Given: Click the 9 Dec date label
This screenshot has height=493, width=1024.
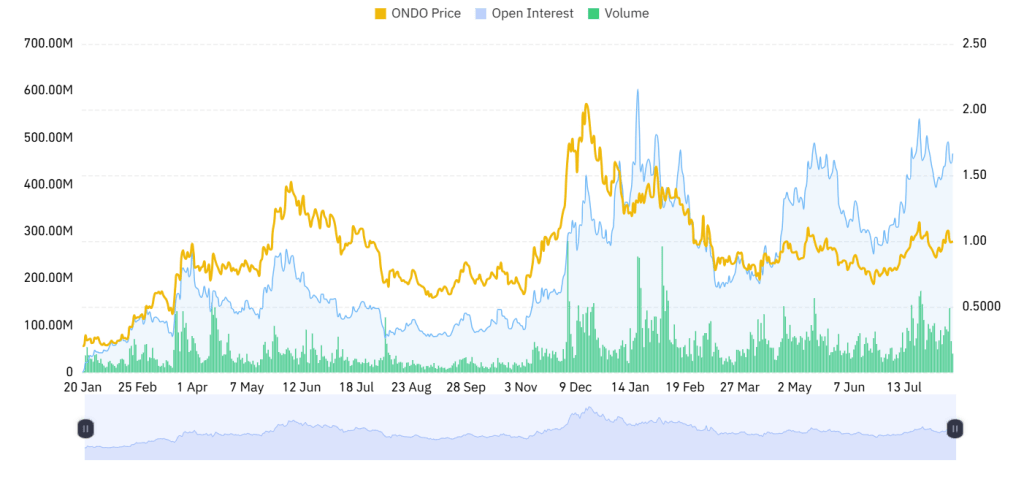Looking at the screenshot, I should point(576,387).
